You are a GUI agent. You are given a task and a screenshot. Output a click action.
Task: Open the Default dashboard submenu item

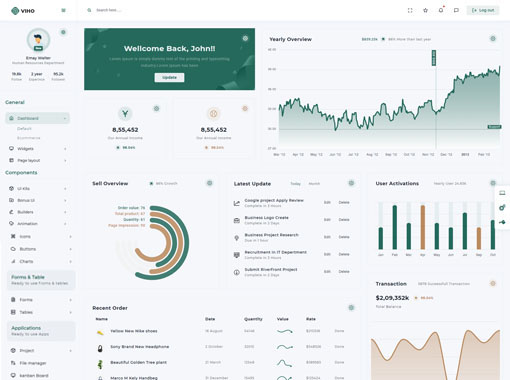(24, 129)
